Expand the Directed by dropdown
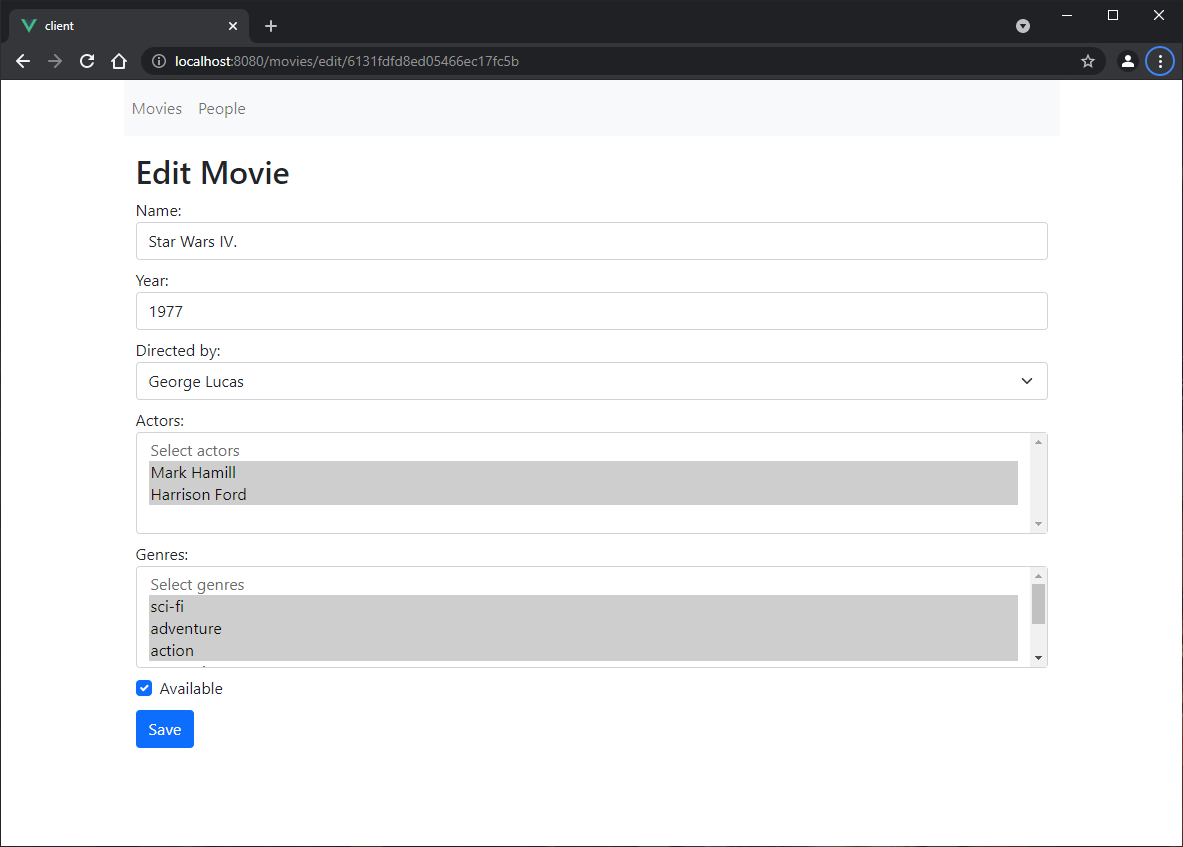 (x=591, y=381)
